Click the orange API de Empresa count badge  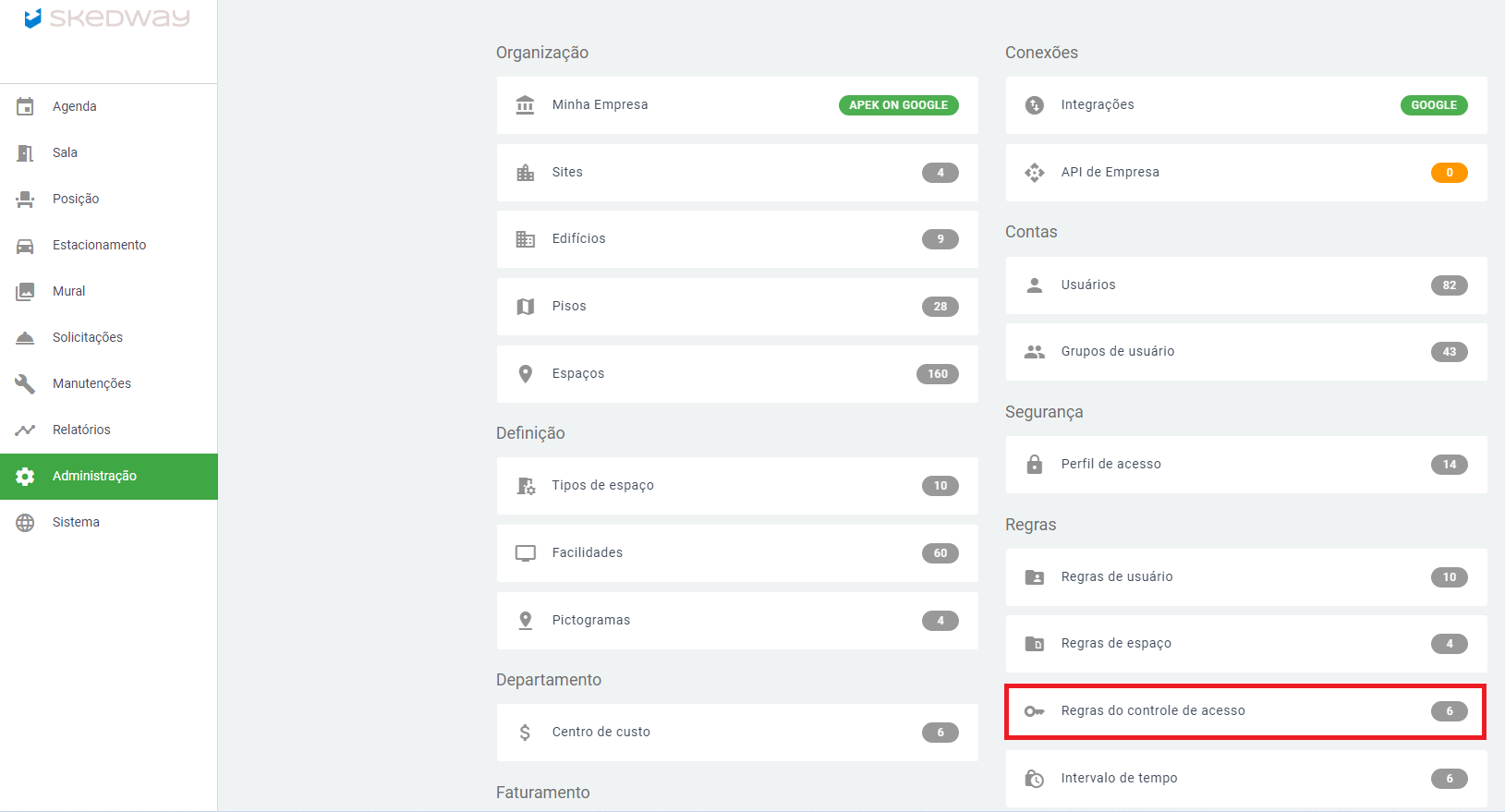click(1449, 173)
